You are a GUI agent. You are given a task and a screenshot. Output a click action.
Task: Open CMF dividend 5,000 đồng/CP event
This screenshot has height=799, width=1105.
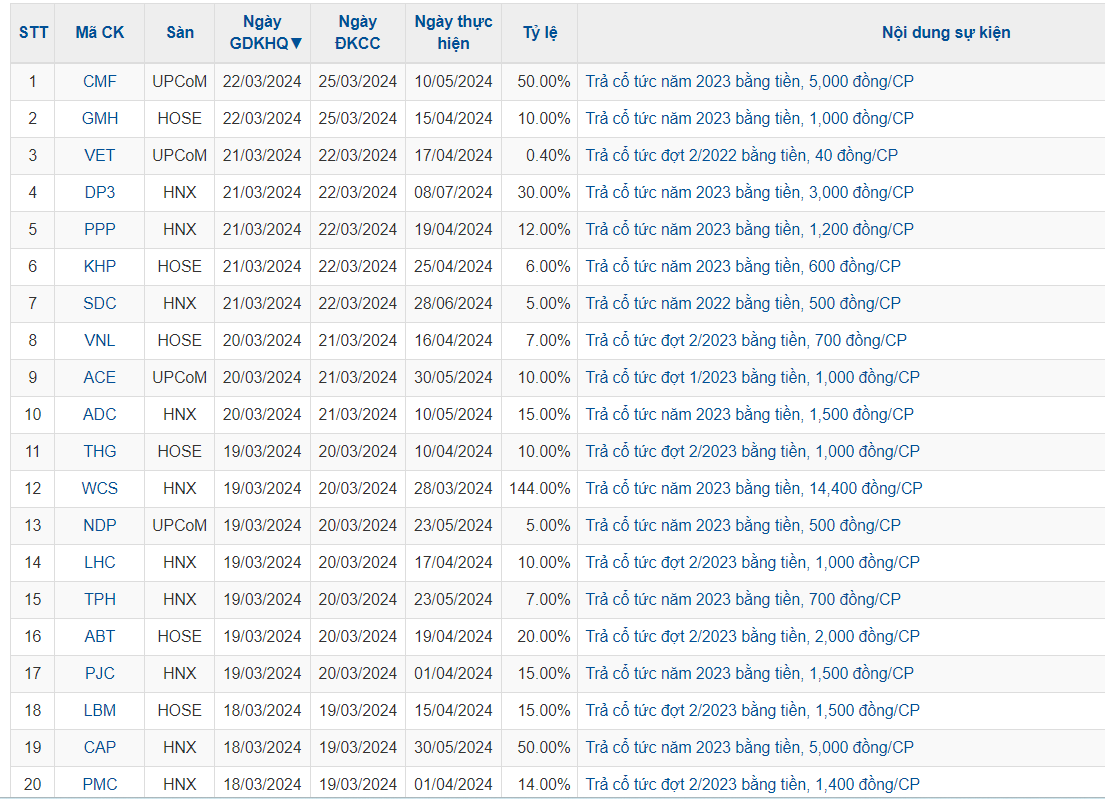pyautogui.click(x=749, y=81)
